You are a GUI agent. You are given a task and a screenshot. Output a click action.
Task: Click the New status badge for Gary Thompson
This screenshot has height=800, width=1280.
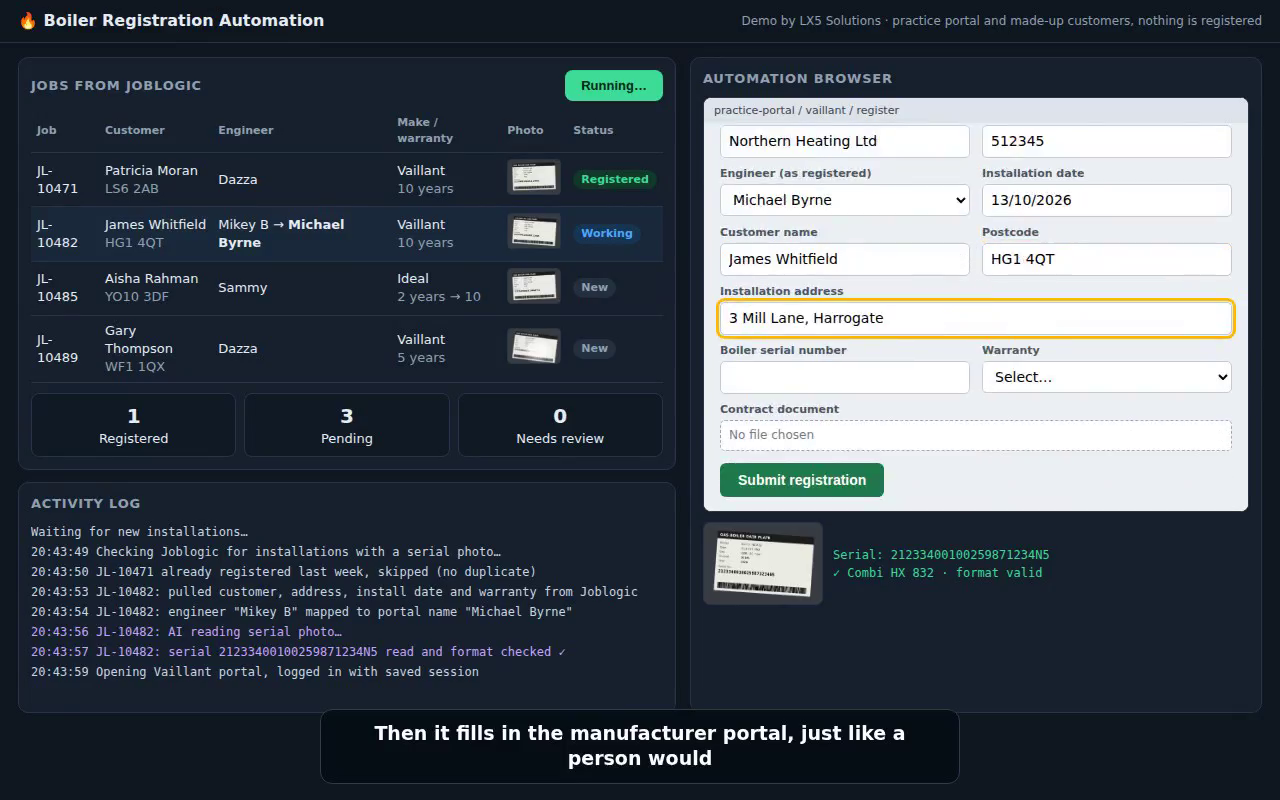tap(594, 348)
